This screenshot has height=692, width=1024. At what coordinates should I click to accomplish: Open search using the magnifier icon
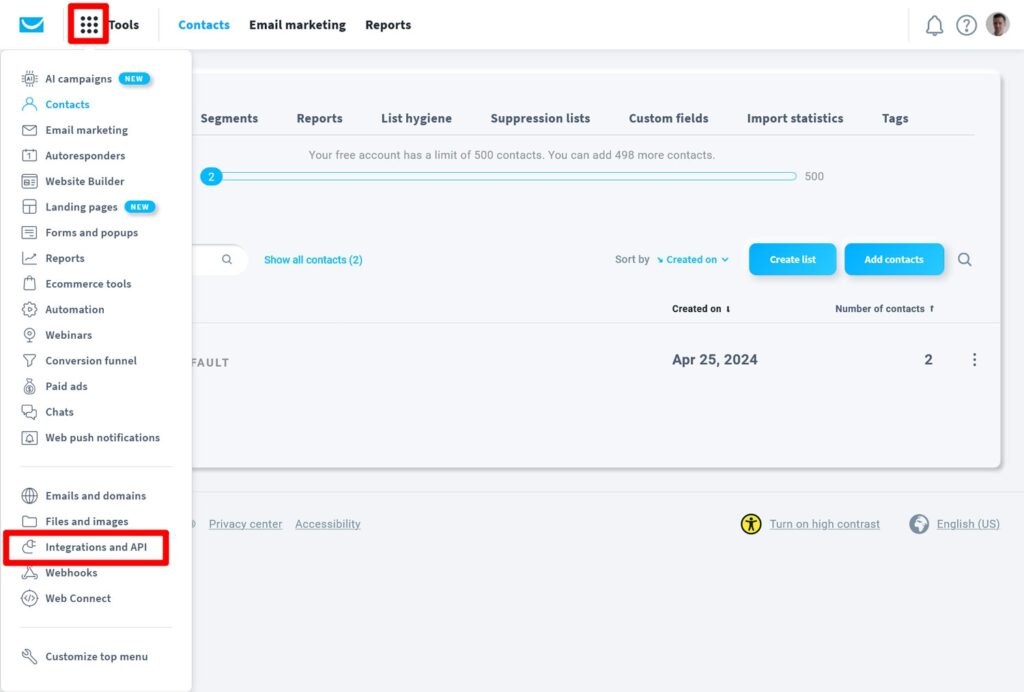click(x=964, y=259)
